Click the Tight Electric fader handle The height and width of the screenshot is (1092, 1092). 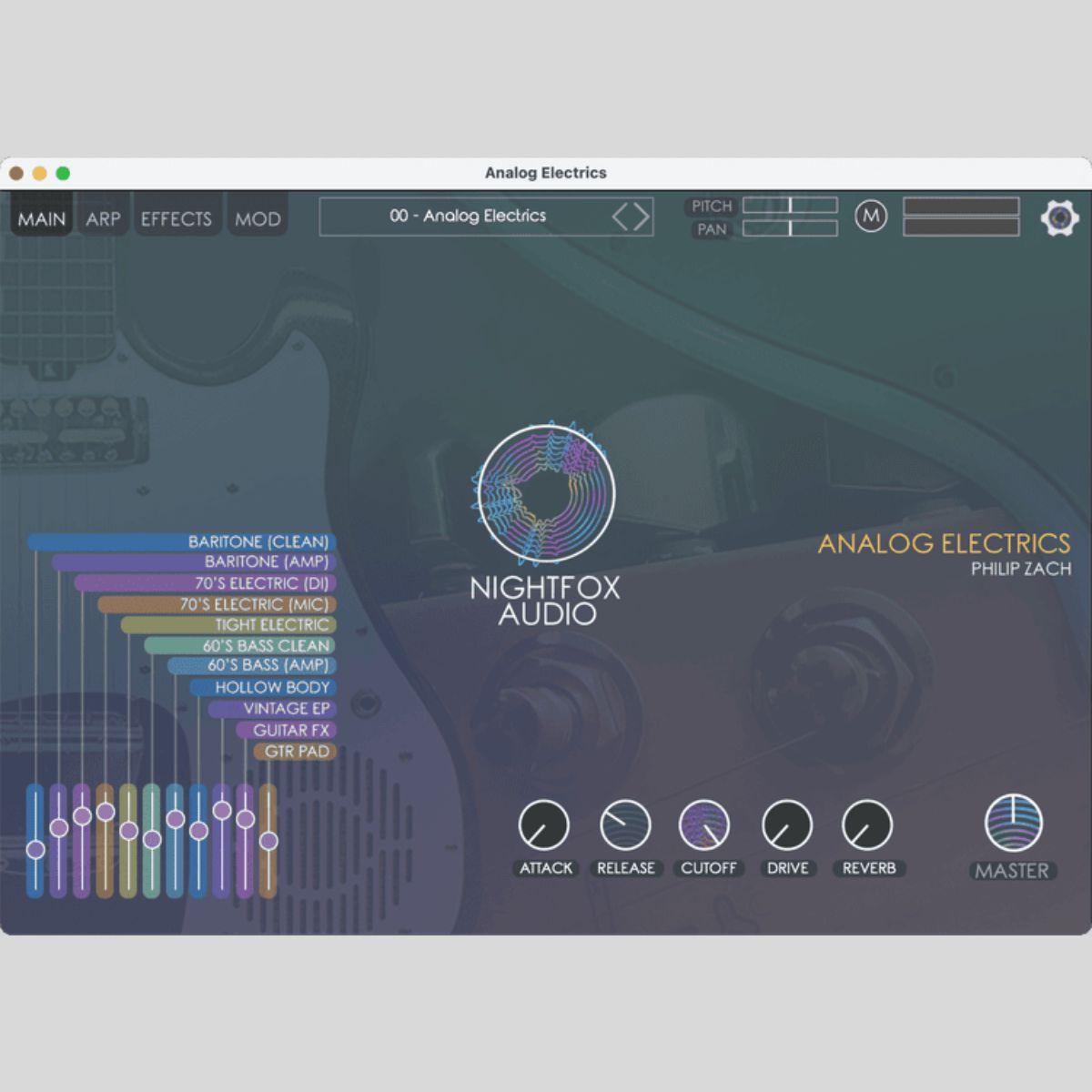pyautogui.click(x=129, y=830)
